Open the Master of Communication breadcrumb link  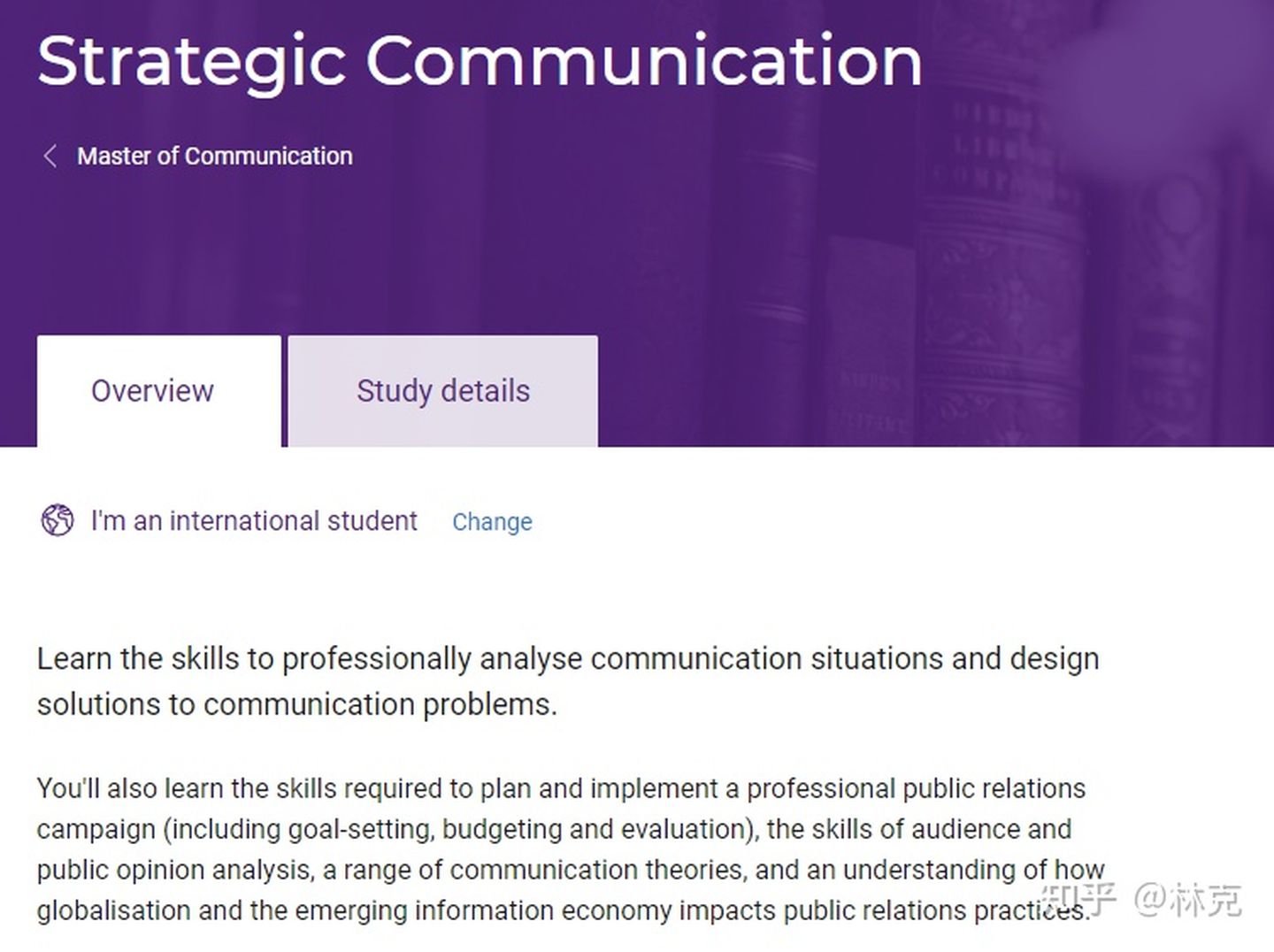pos(214,157)
